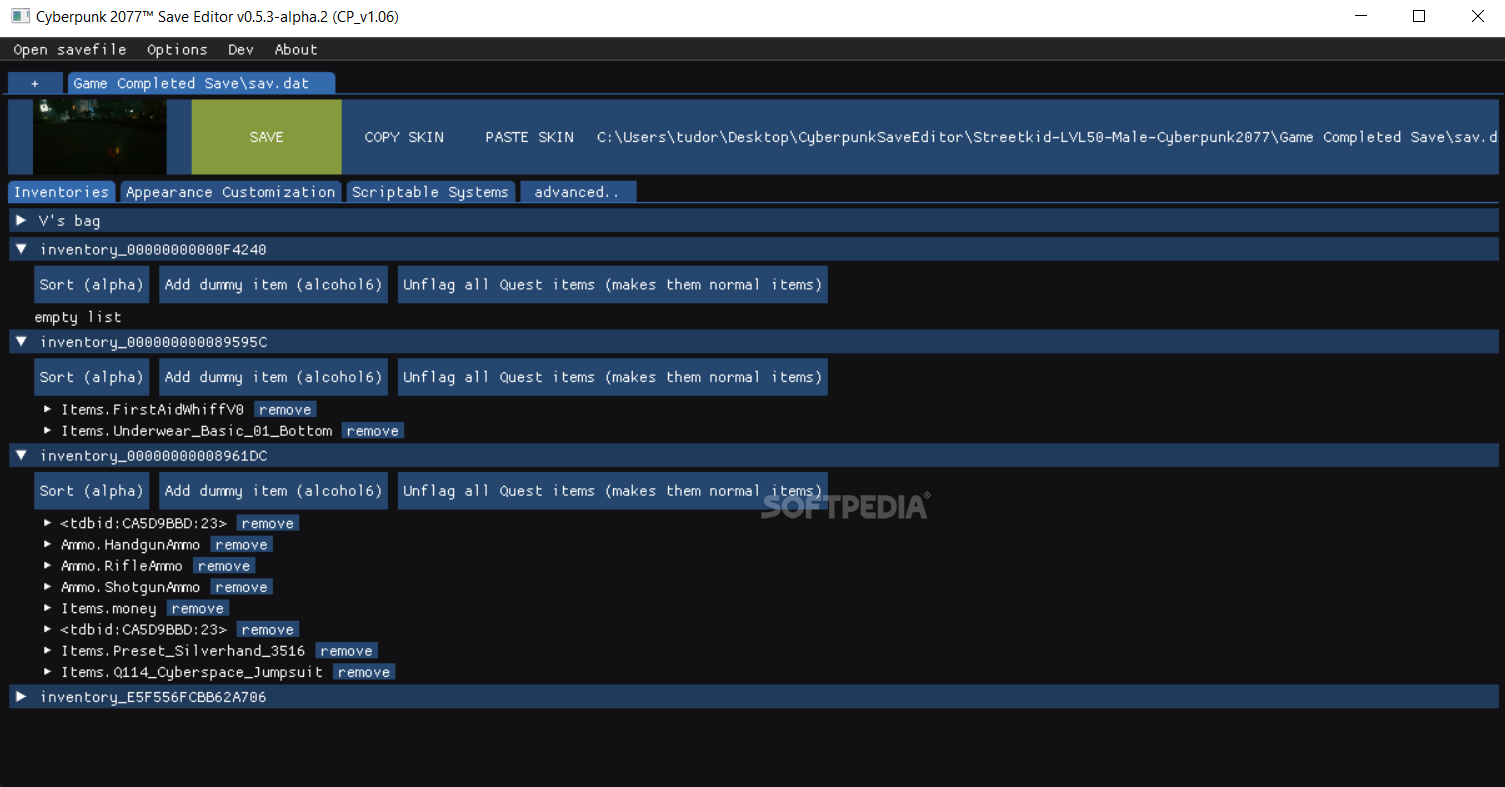Click Sort (alpha) under inventory_00000000008961DC

click(92, 491)
